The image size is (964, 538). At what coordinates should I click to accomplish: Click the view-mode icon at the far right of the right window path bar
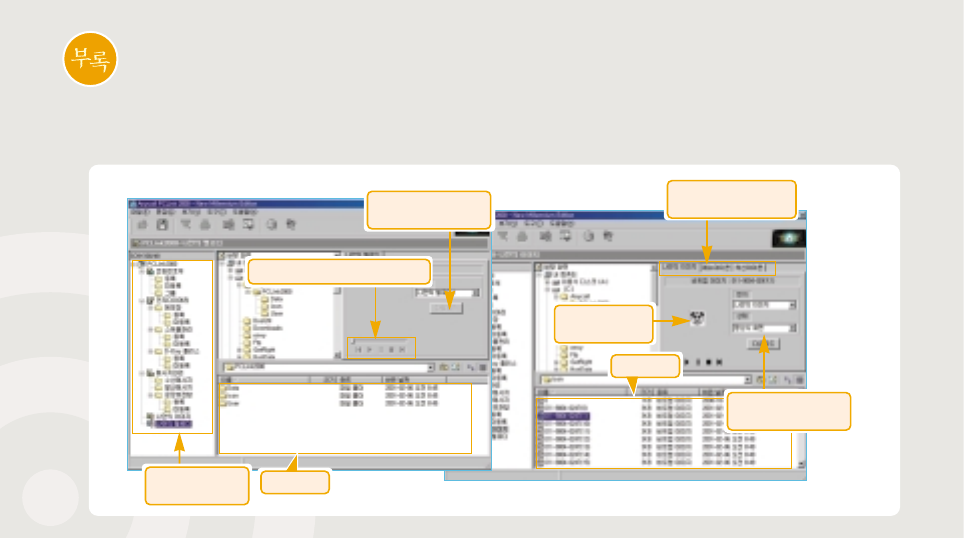800,380
